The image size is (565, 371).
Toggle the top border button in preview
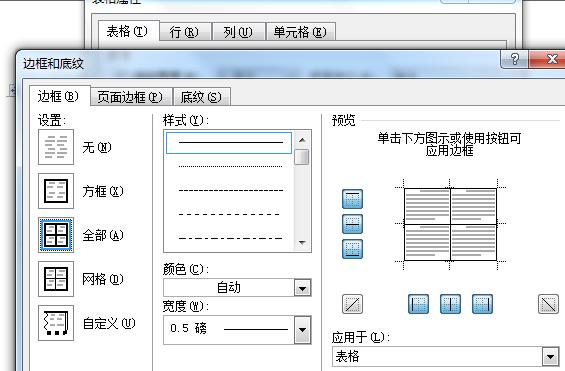[352, 199]
